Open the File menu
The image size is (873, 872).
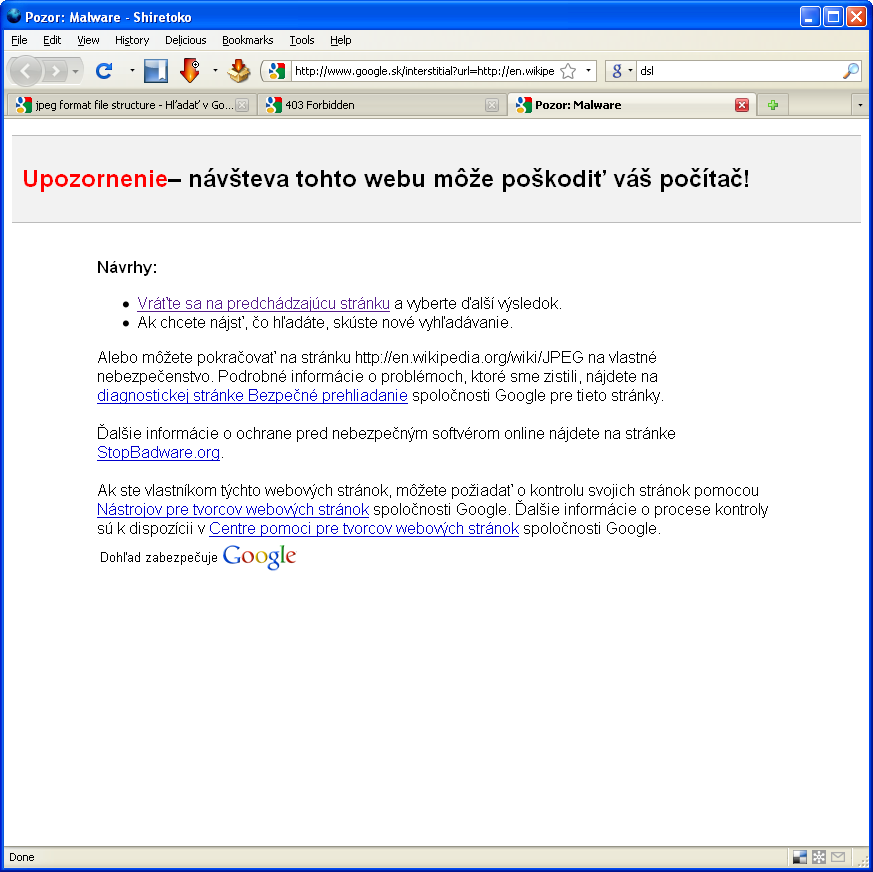(x=19, y=40)
